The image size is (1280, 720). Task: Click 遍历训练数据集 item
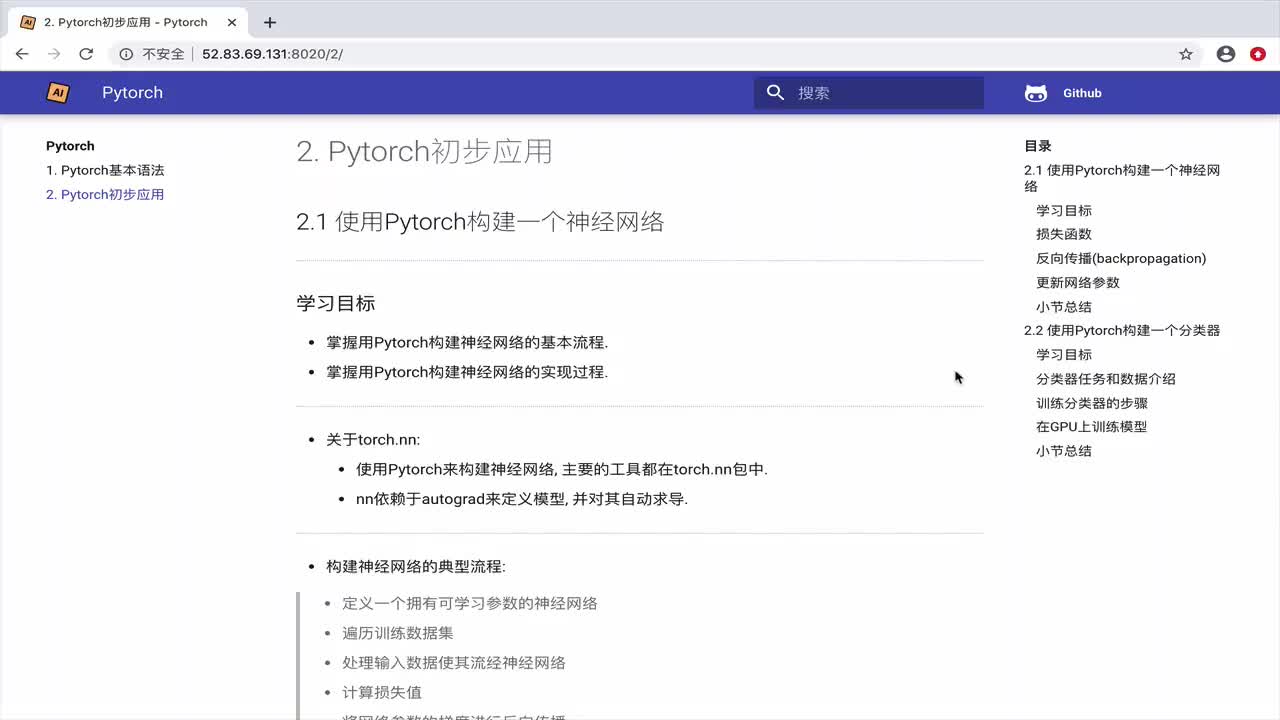[x=398, y=633]
